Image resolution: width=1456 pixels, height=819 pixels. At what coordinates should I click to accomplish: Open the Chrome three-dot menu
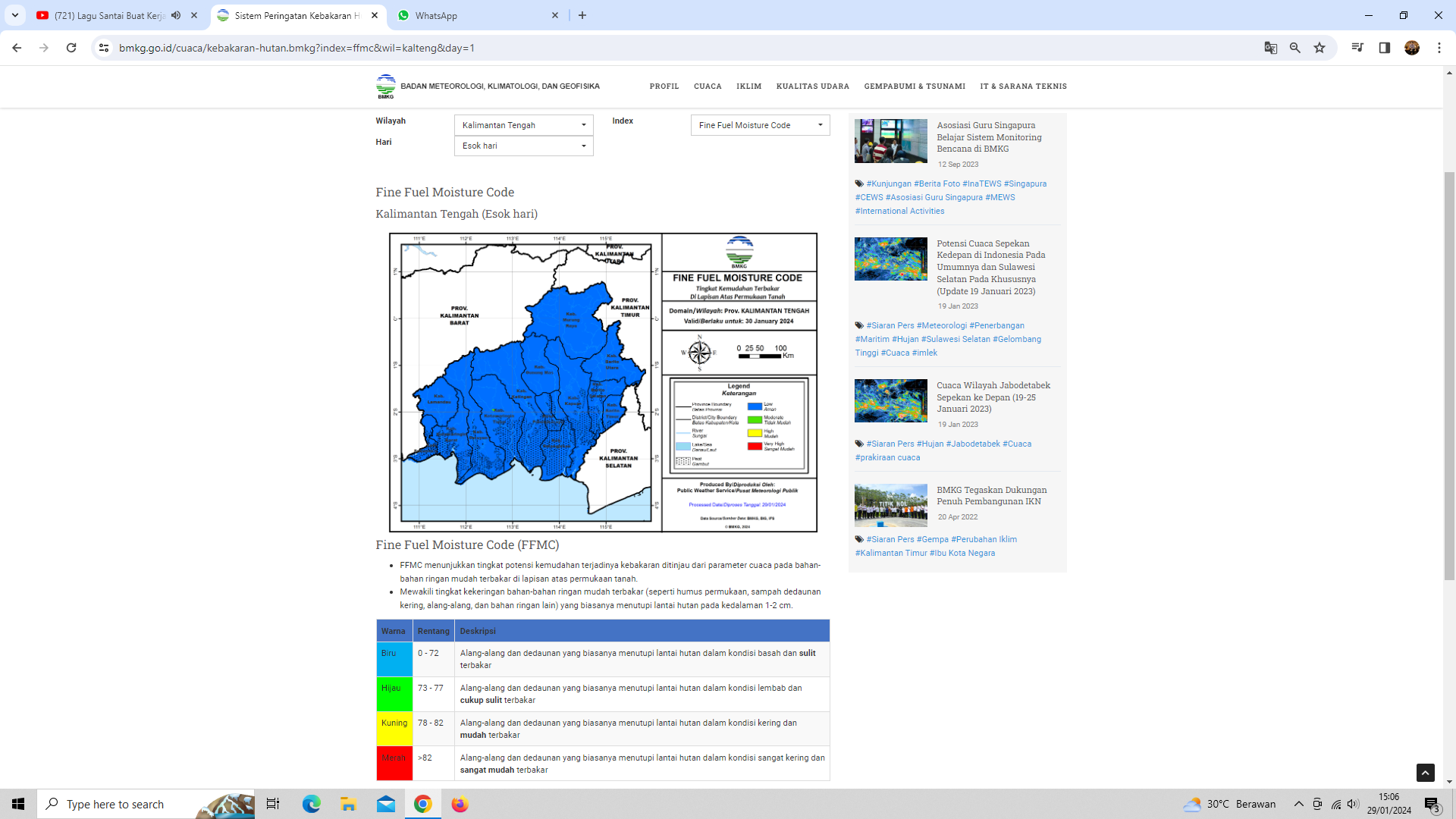[x=1439, y=48]
